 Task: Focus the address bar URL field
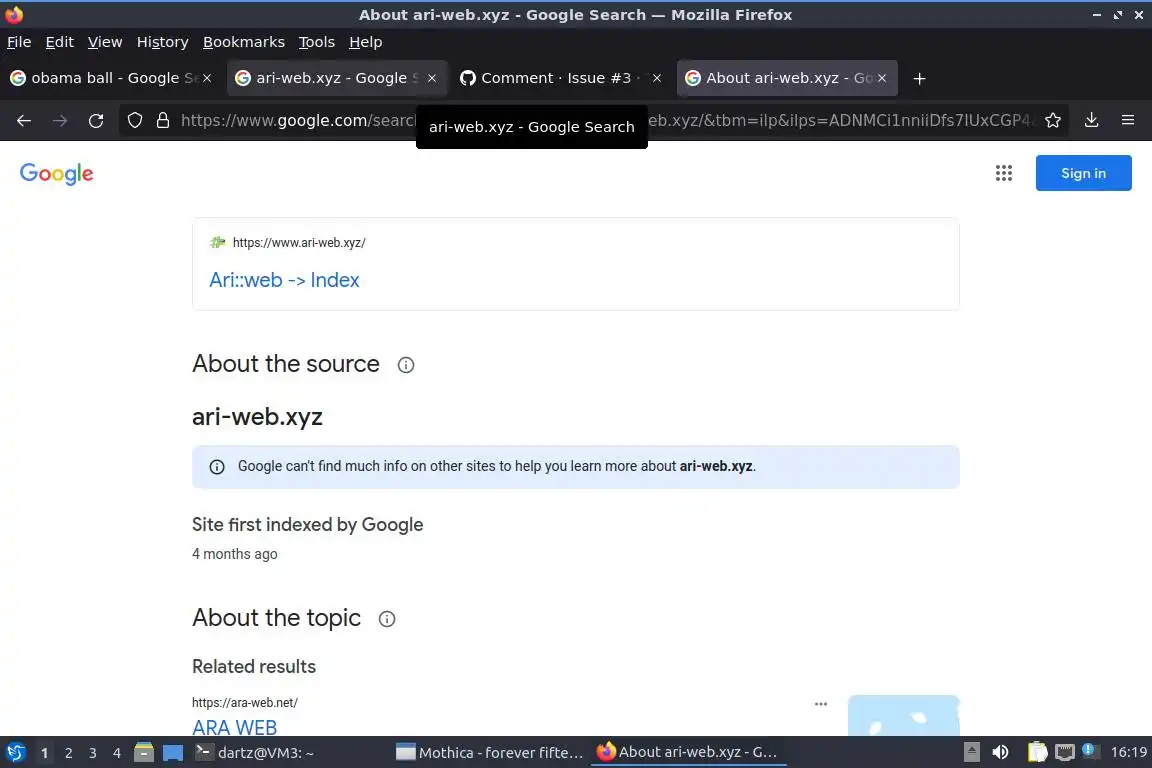click(x=595, y=121)
